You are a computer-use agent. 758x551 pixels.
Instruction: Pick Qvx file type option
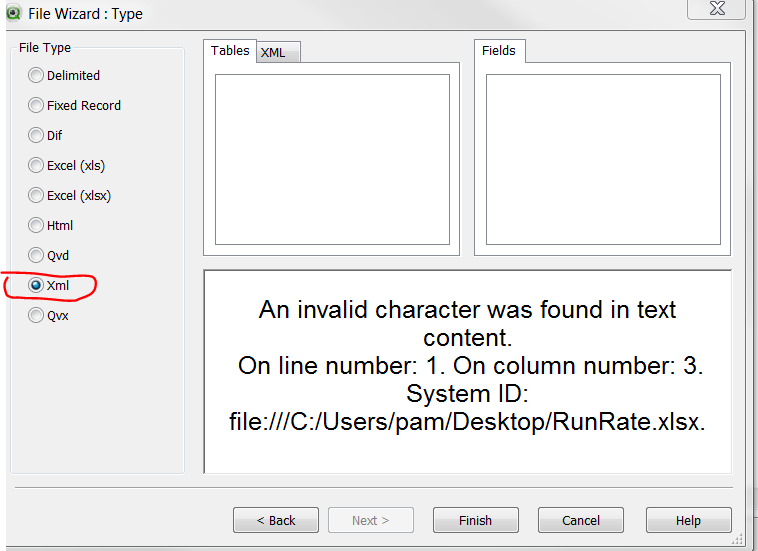(x=36, y=315)
